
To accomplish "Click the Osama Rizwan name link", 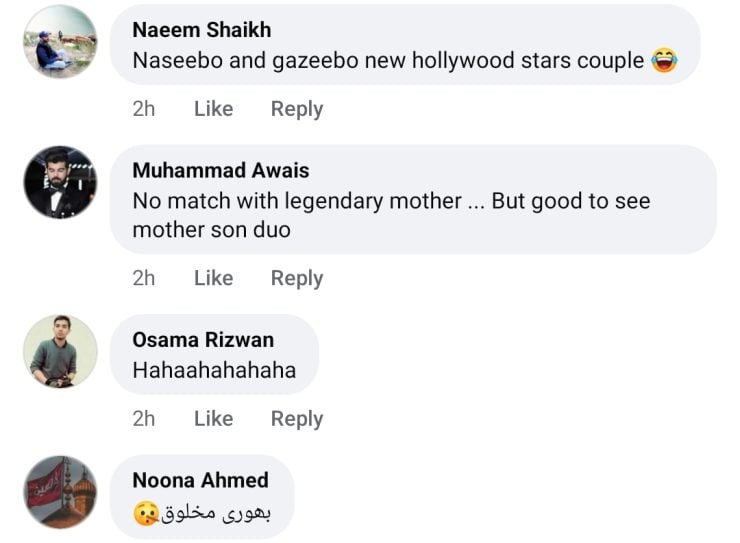I will point(203,340).
